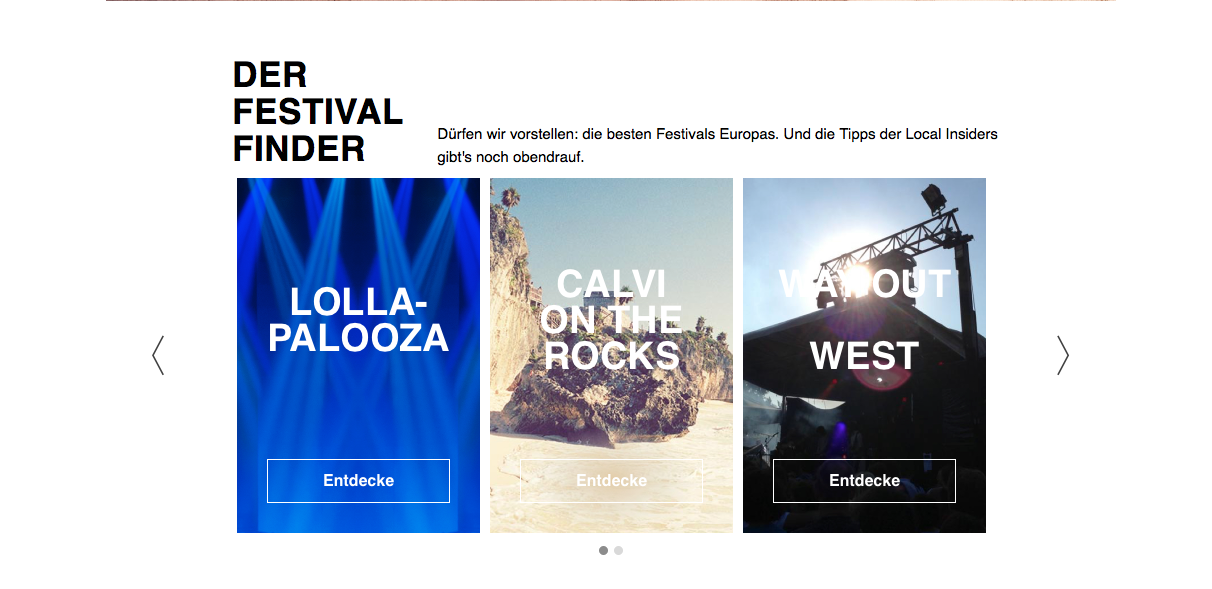Select the first carousel pagination dot
This screenshot has width=1212, height=589.
pyautogui.click(x=603, y=550)
